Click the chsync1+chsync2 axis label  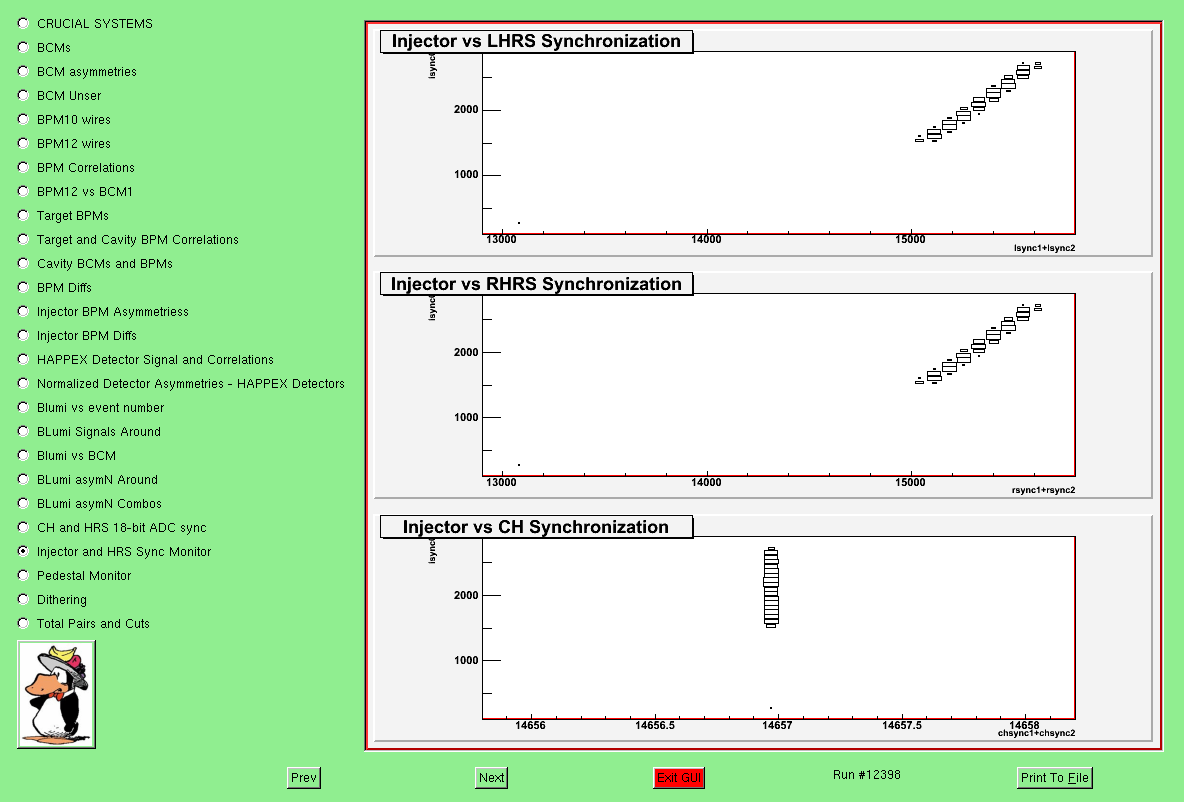pos(1036,733)
